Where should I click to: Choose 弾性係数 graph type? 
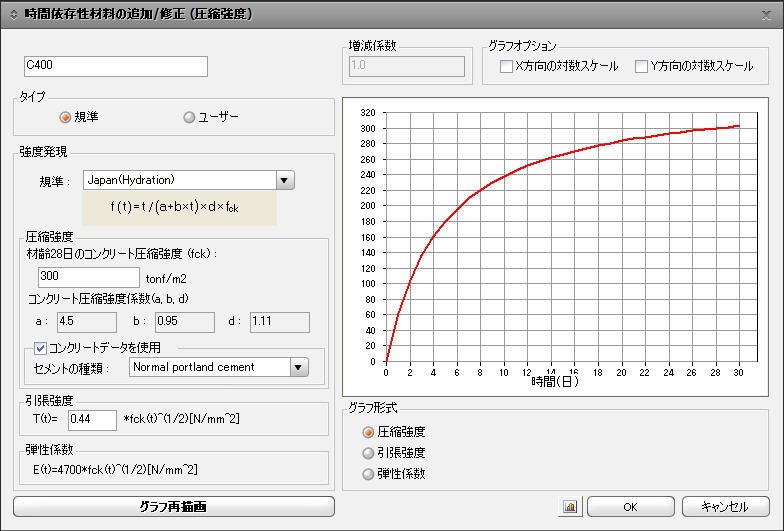pyautogui.click(x=369, y=474)
